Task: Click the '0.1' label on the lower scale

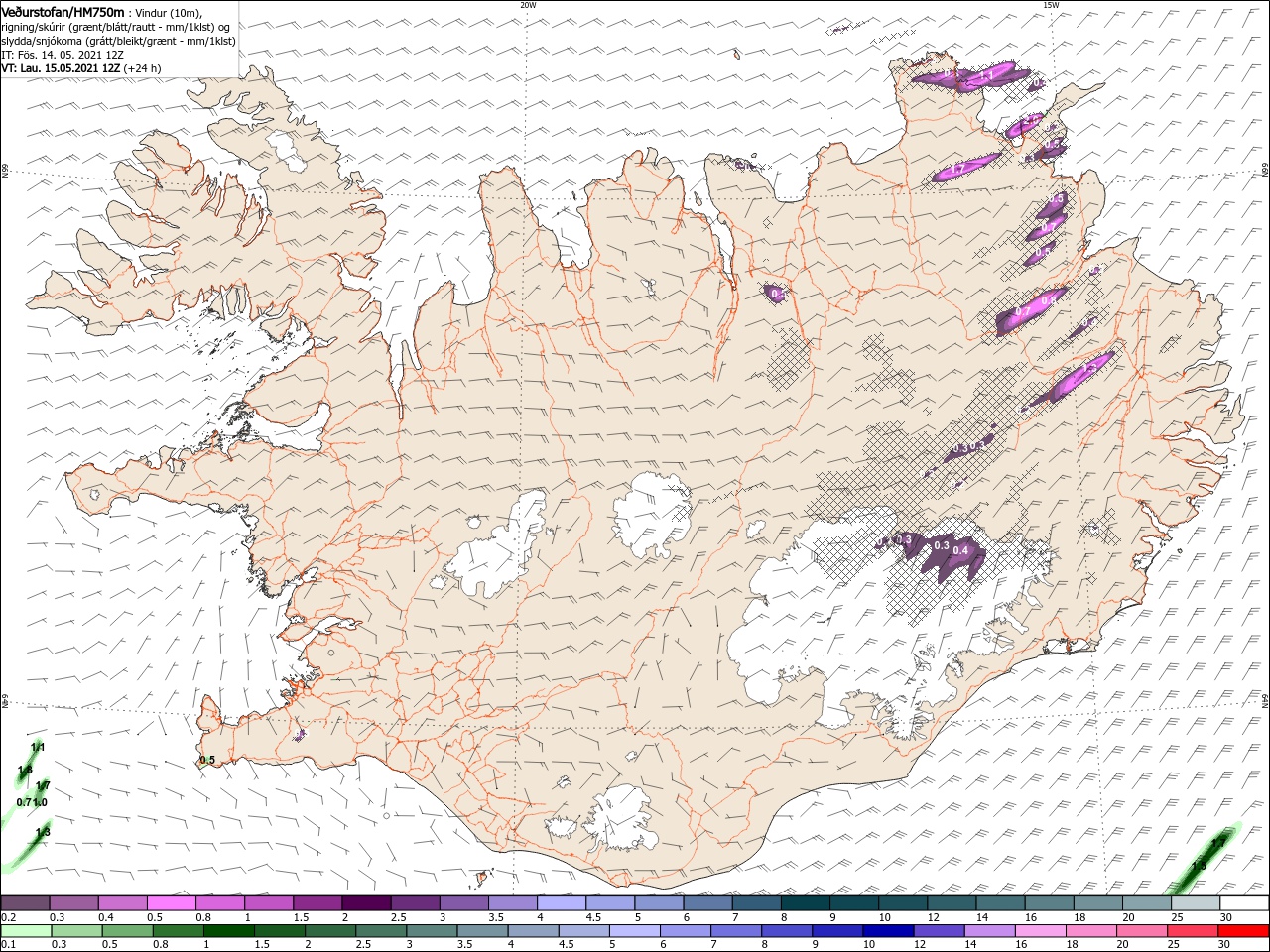Action: point(9,945)
